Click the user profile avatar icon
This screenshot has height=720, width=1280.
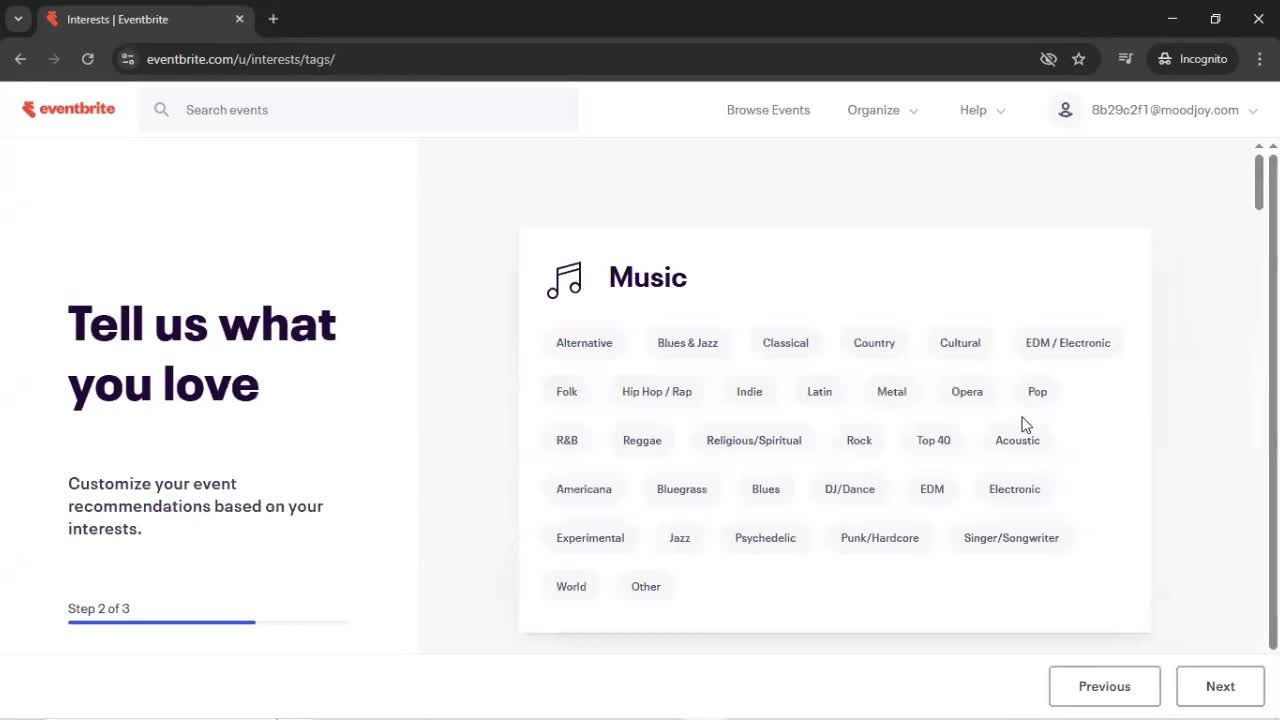(1065, 110)
